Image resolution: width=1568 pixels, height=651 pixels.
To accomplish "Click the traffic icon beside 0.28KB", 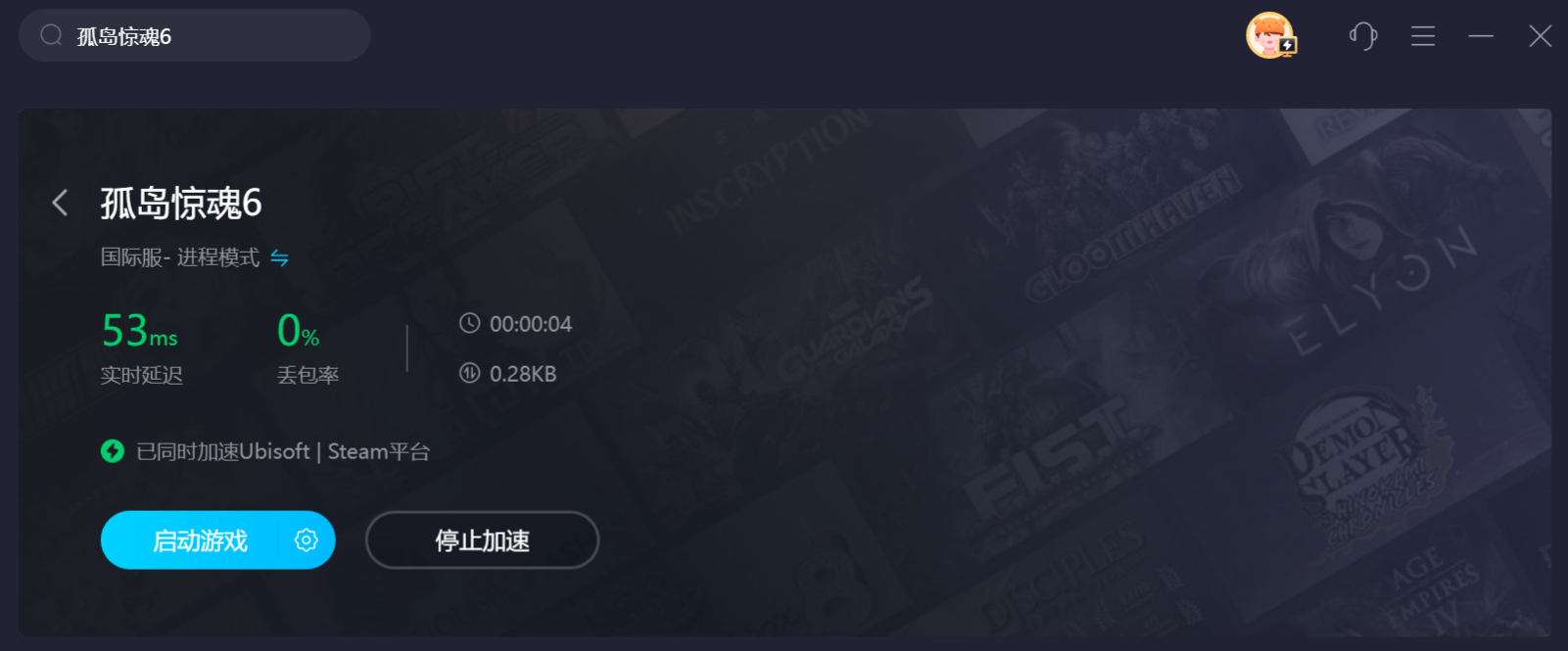I will (x=470, y=373).
